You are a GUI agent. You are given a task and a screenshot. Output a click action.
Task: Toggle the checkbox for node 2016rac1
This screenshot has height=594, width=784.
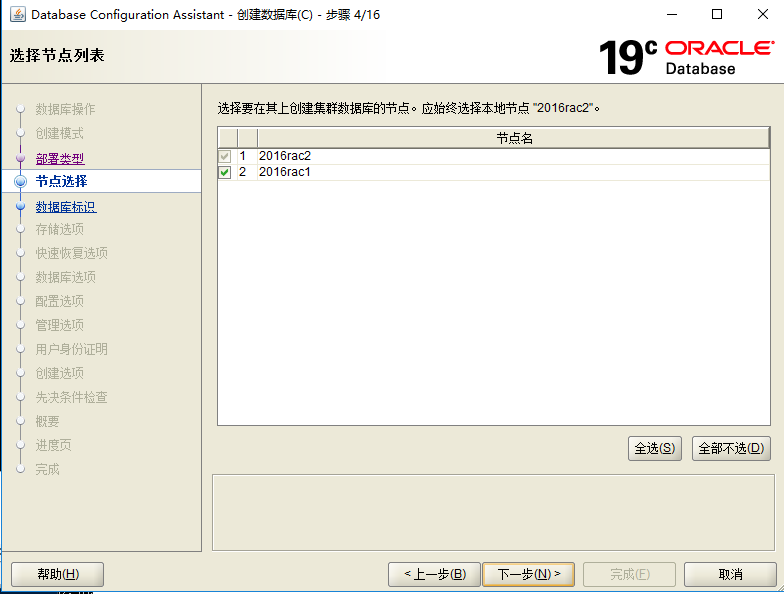pyautogui.click(x=225, y=172)
